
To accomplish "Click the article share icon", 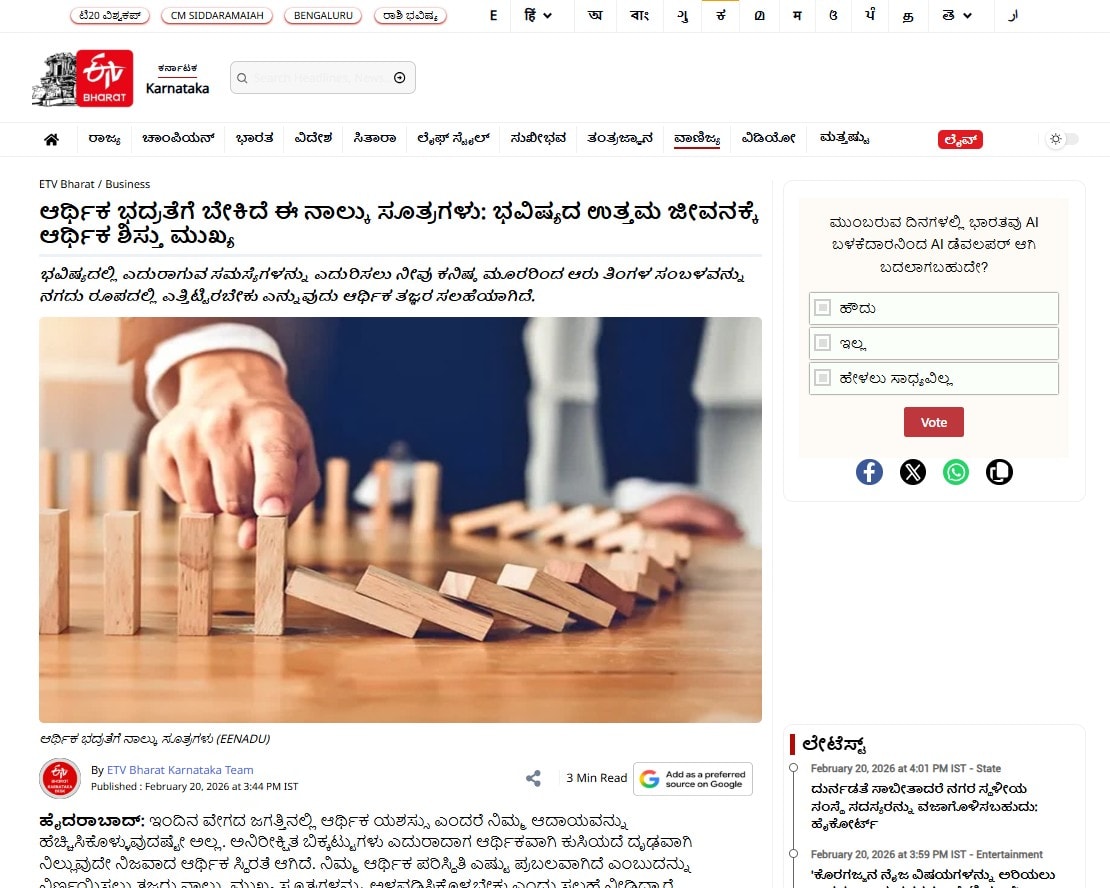I will pos(533,778).
